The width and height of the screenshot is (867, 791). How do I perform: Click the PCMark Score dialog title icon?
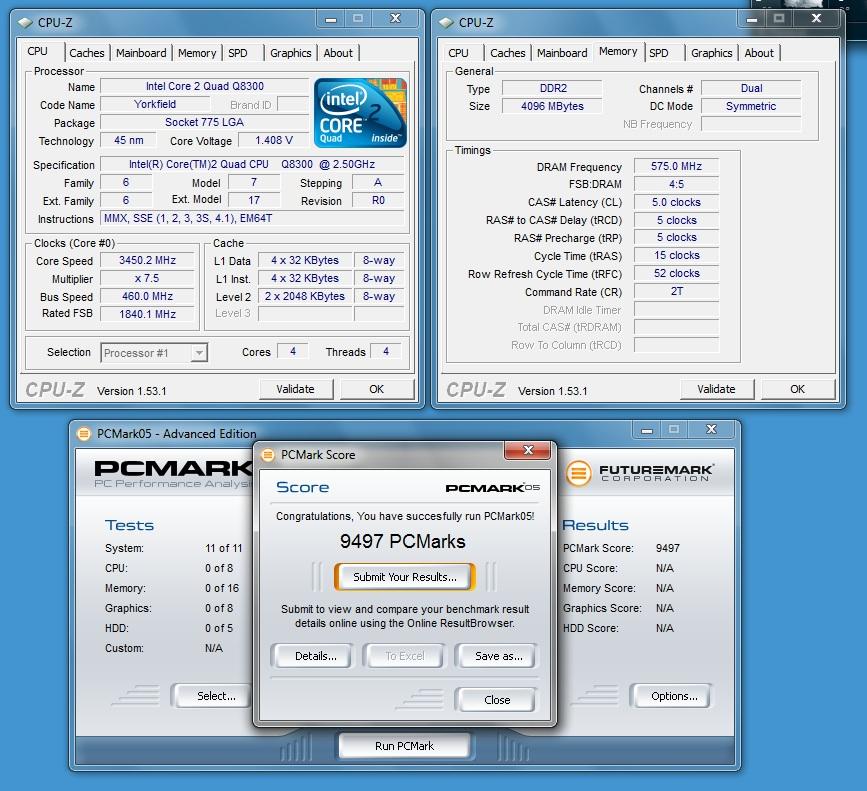click(x=268, y=455)
